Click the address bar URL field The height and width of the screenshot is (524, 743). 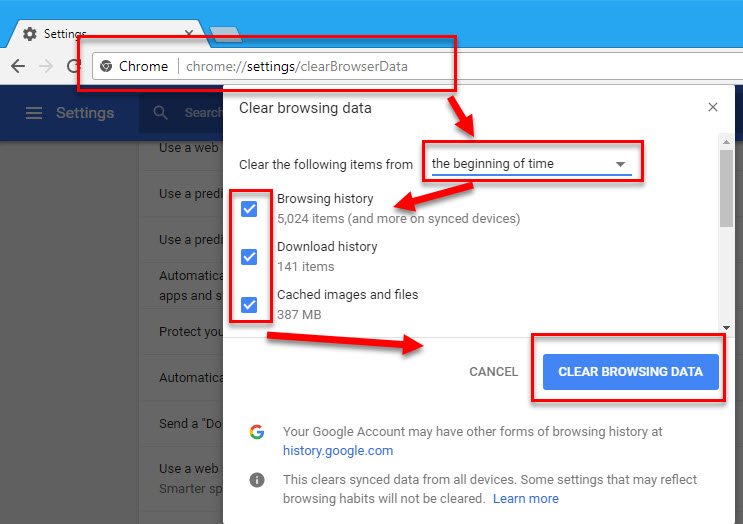[x=300, y=66]
